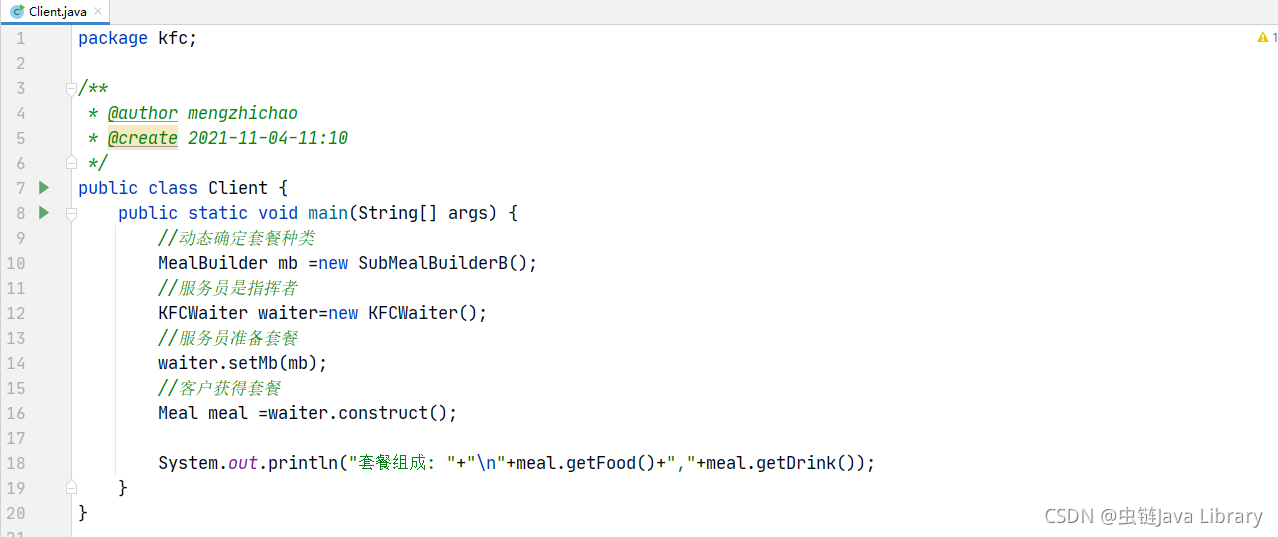The image size is (1278, 537).
Task: Open the yellow warning indicator in the editor corner
Action: 1267,38
